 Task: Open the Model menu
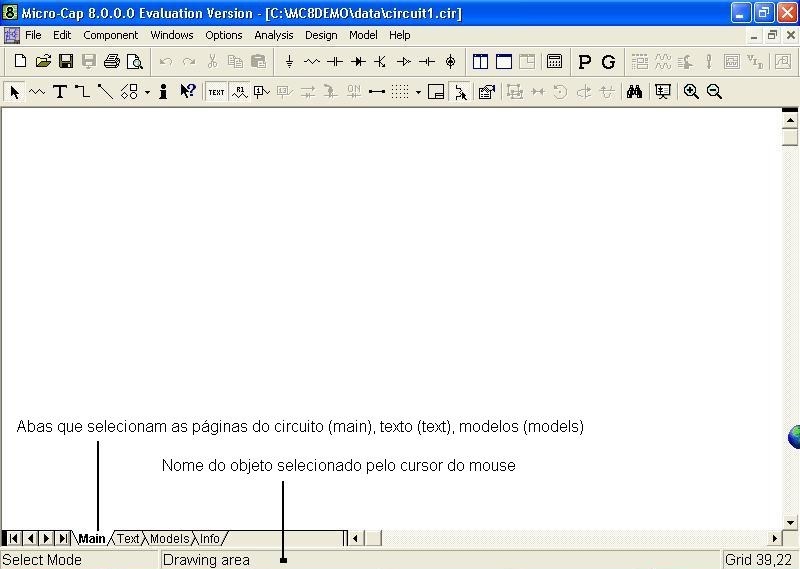[x=363, y=35]
